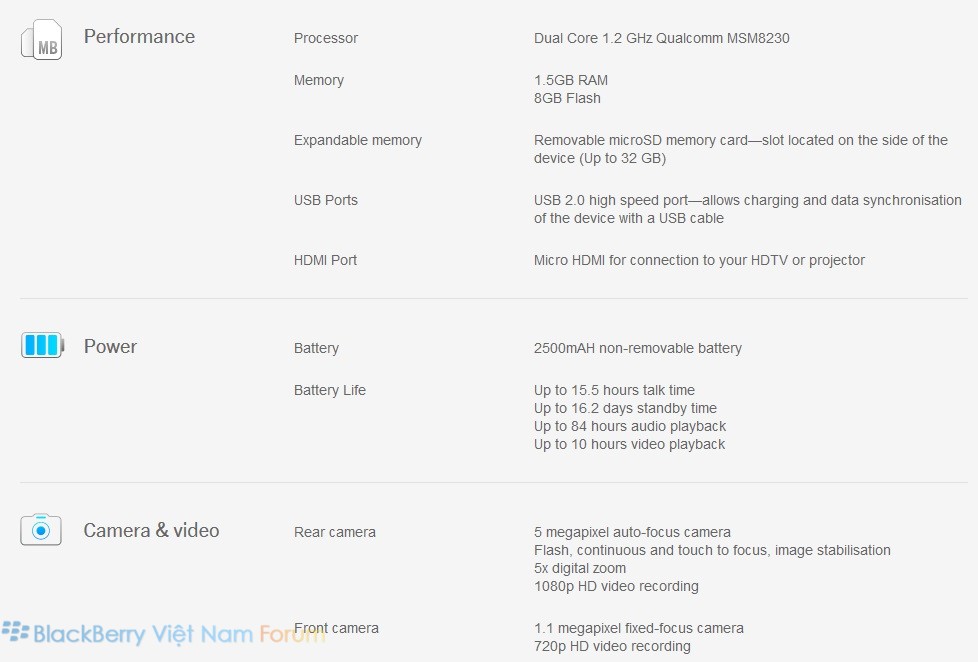Screen dimensions: 978x662
Task: Select the Performance section heading
Action: (x=139, y=36)
